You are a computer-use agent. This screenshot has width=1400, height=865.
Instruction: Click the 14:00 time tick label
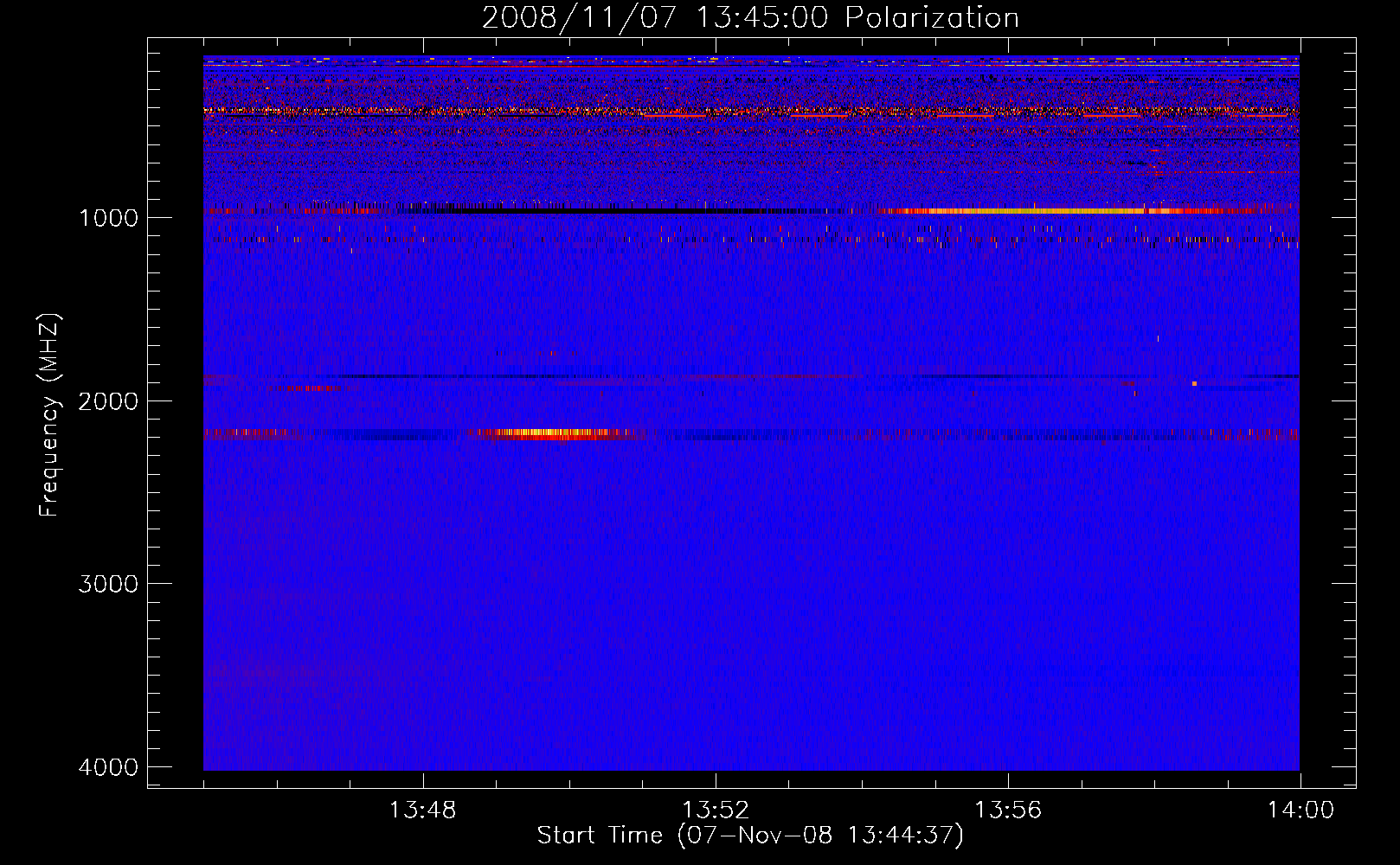1300,811
